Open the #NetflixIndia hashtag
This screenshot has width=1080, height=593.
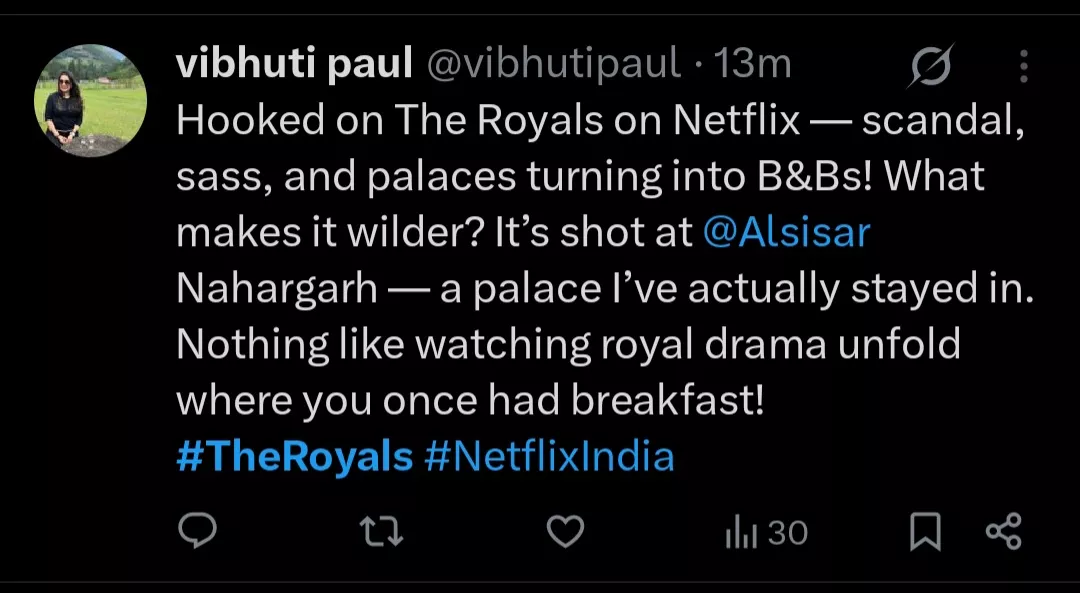coord(549,457)
